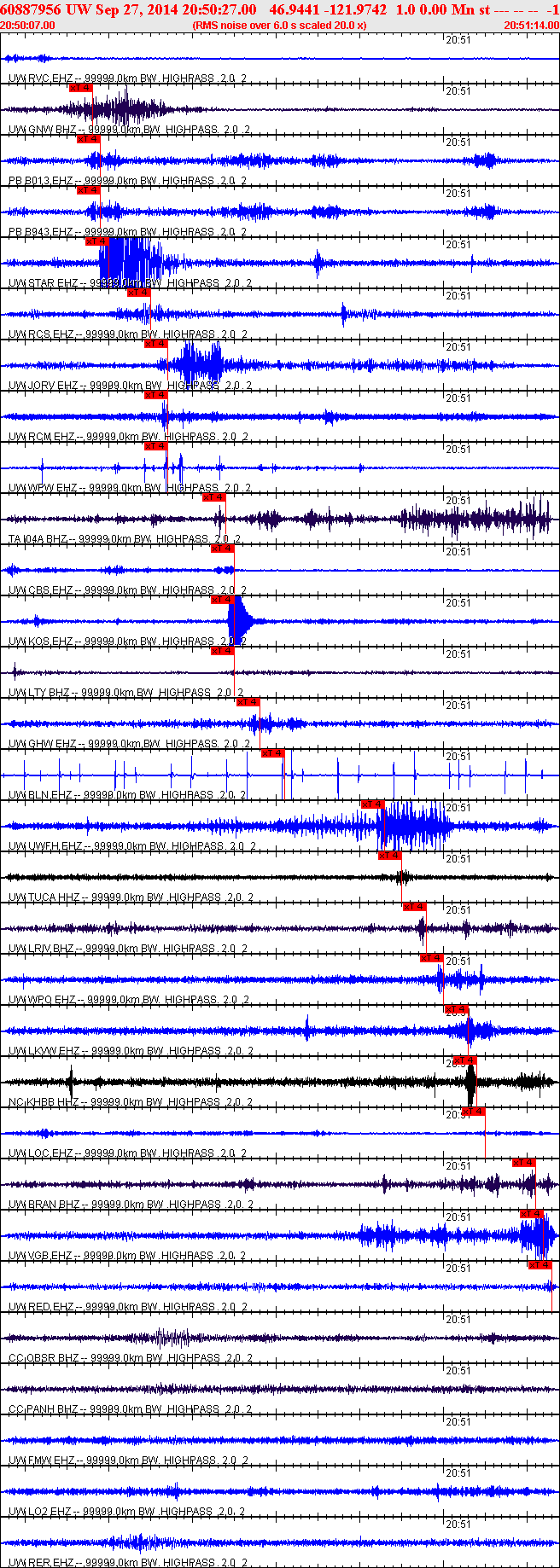Select the CC PANH BHZ station label
Screen dimensions: 560x1568
coord(131,1409)
